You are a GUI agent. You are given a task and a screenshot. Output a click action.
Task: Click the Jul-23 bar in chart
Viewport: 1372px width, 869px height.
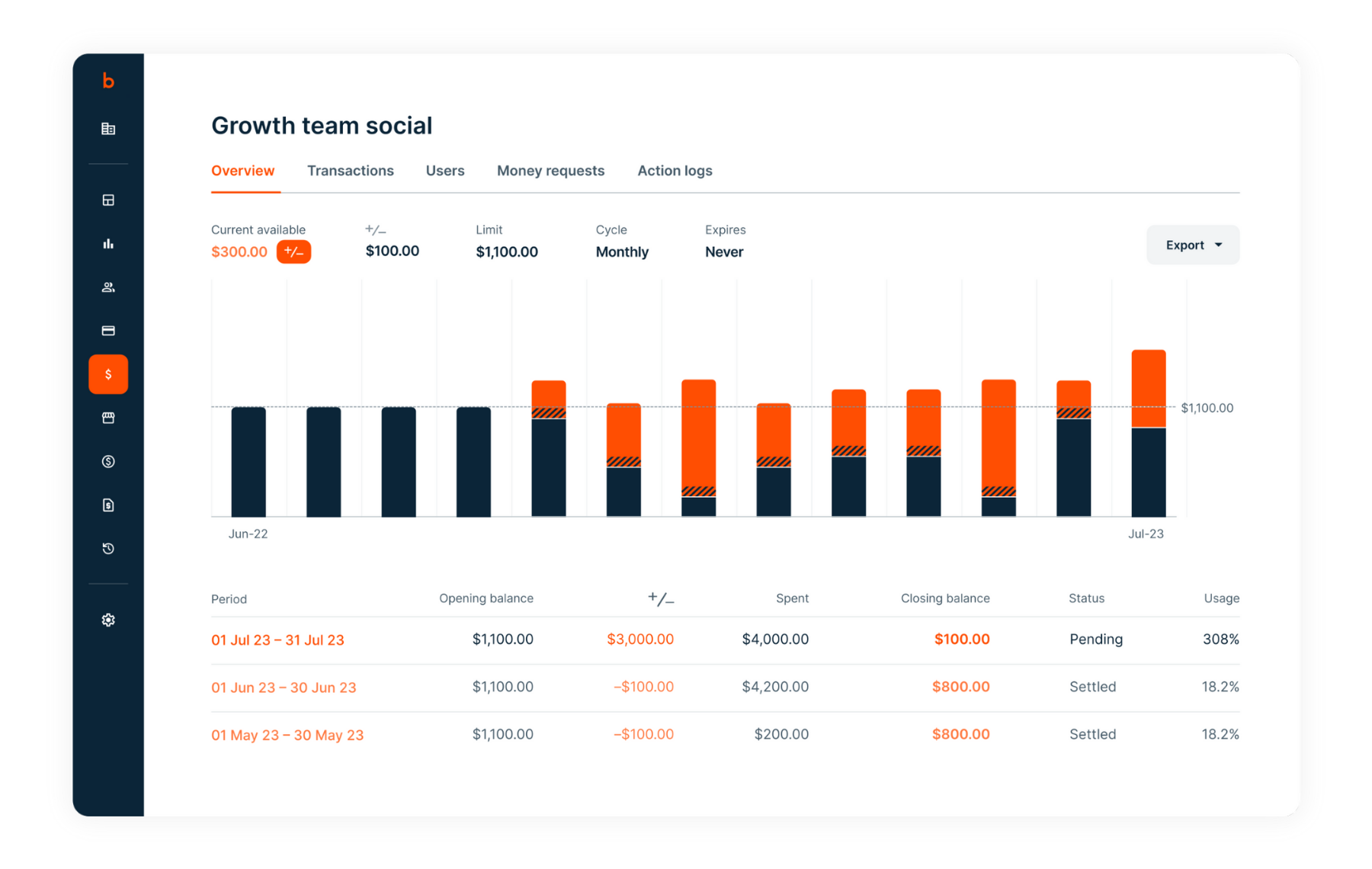(1148, 433)
